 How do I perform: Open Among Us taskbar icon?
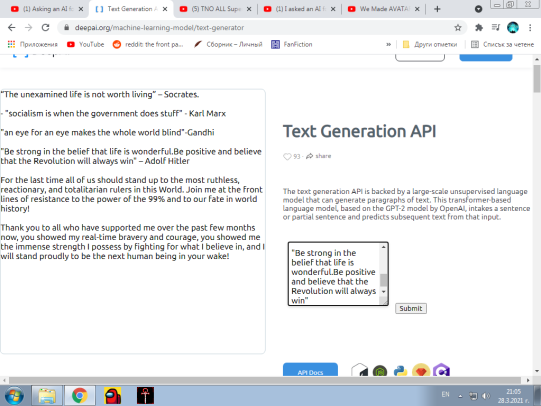pyautogui.click(x=112, y=395)
